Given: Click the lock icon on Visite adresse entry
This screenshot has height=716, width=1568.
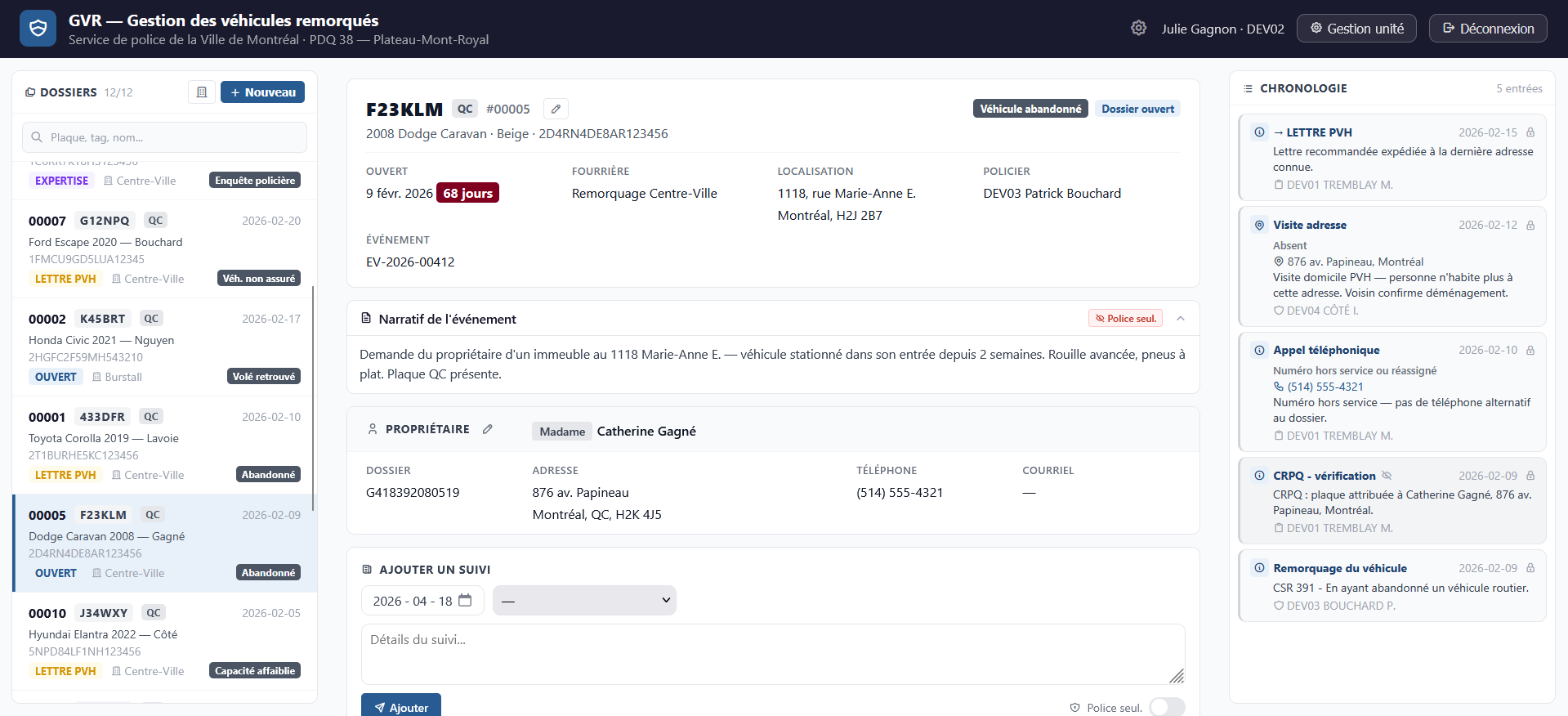Looking at the screenshot, I should tap(1530, 225).
